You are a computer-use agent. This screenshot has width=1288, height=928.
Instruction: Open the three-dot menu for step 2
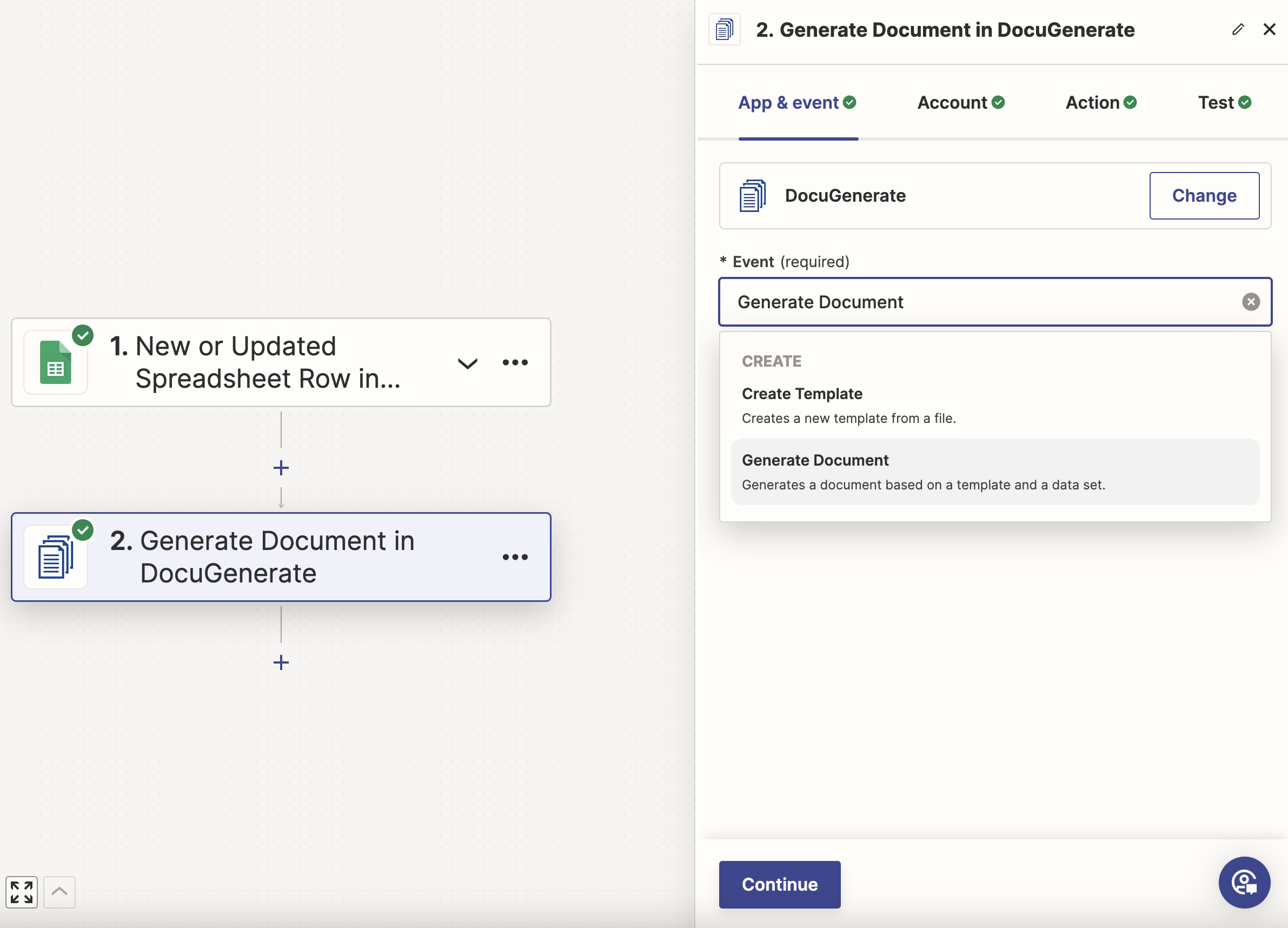[x=515, y=557]
